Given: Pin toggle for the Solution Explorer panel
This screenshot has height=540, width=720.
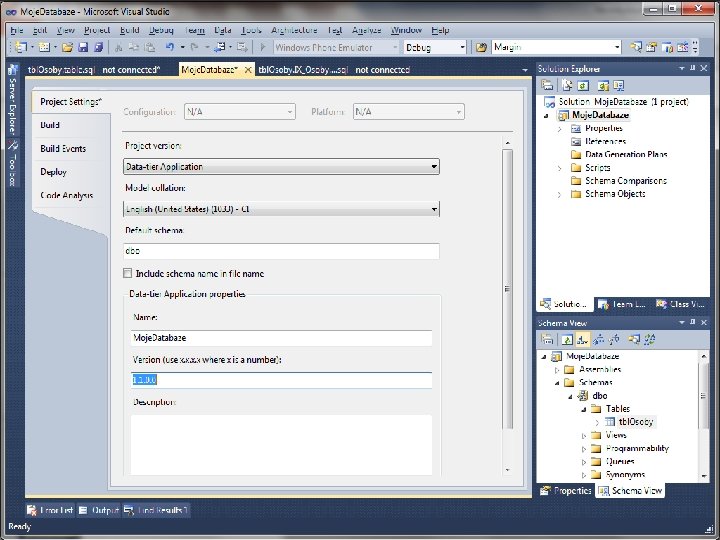Looking at the screenshot, I should pos(693,68).
